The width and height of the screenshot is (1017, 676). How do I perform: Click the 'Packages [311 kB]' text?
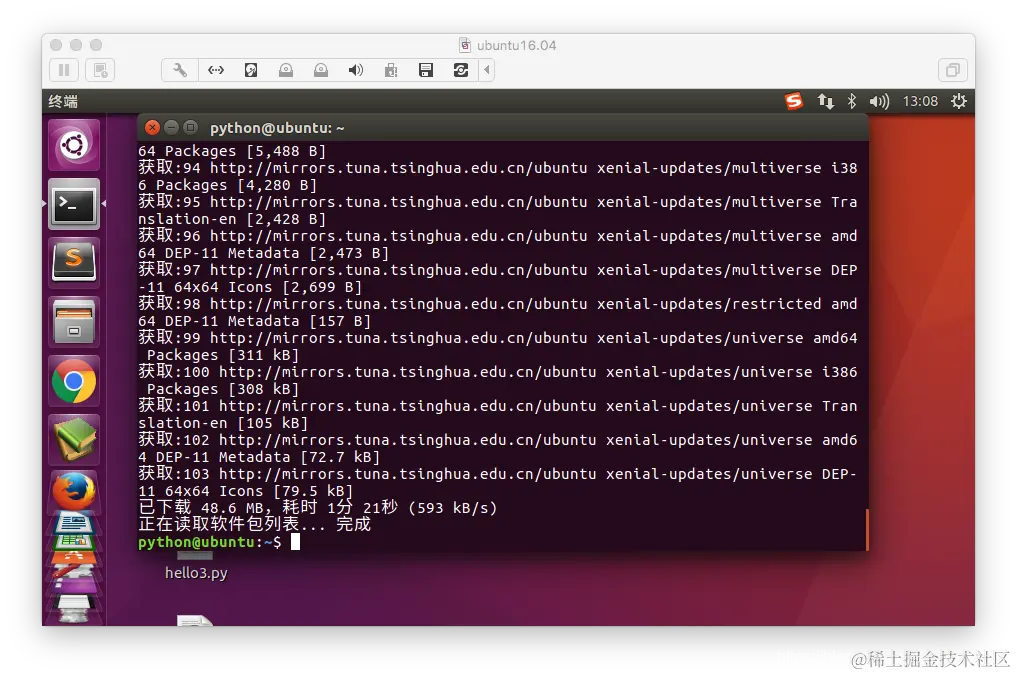pos(222,355)
